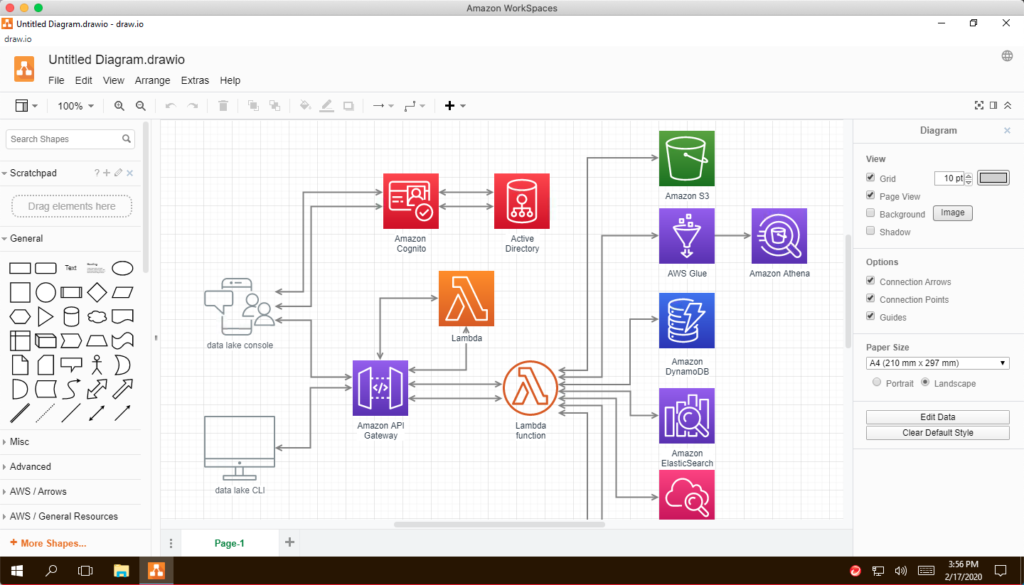1024x585 pixels.
Task: Switch to the Page-1 tab
Action: (229, 543)
